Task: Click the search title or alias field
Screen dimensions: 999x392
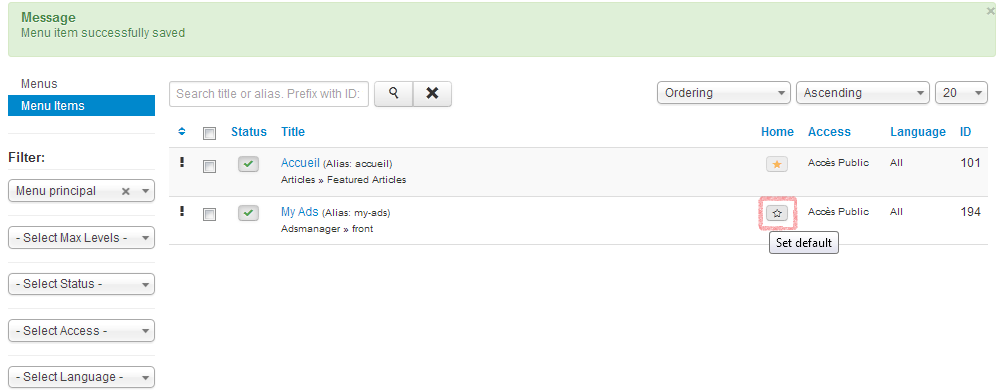Action: coord(269,94)
